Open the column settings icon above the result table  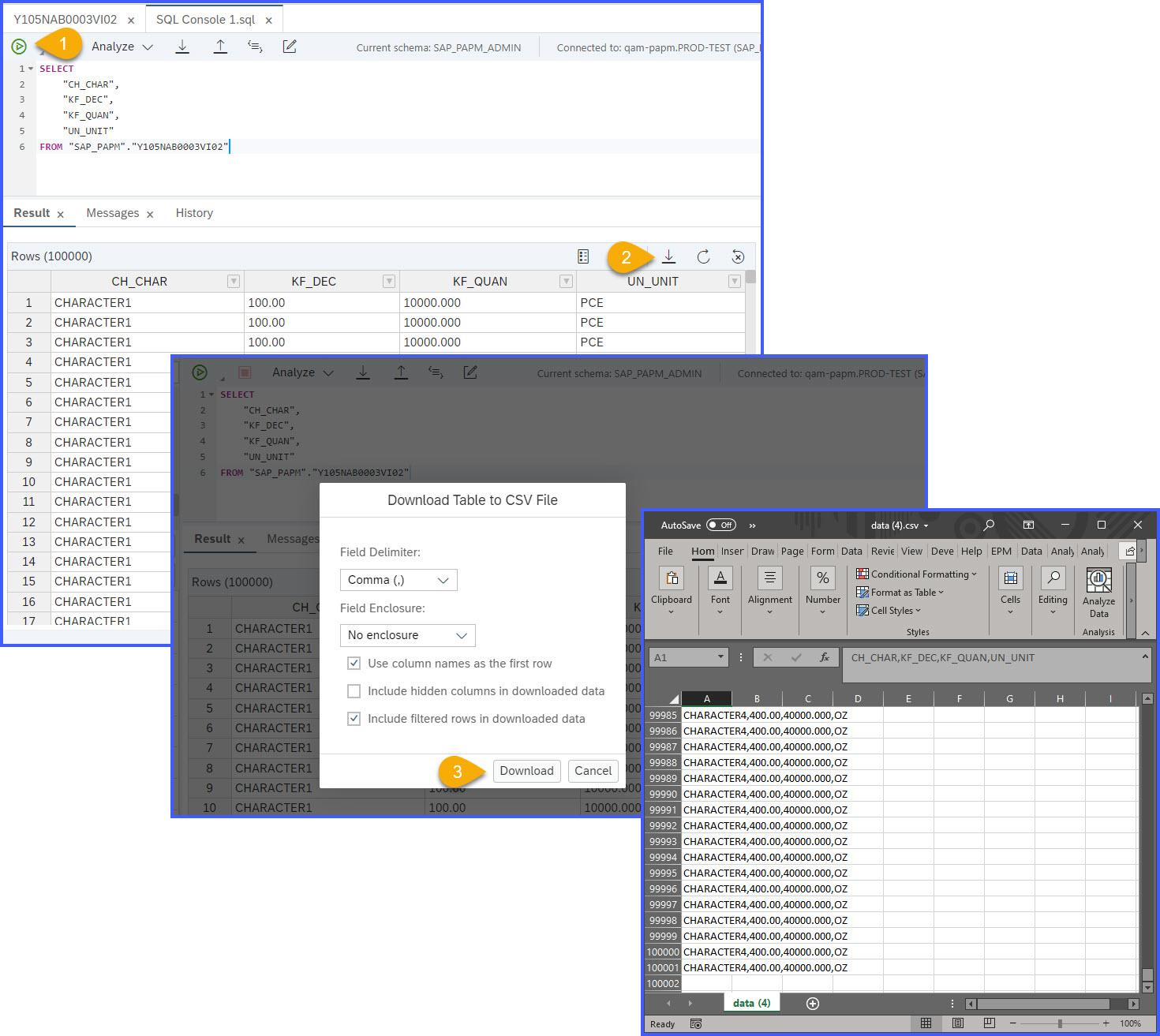click(583, 256)
